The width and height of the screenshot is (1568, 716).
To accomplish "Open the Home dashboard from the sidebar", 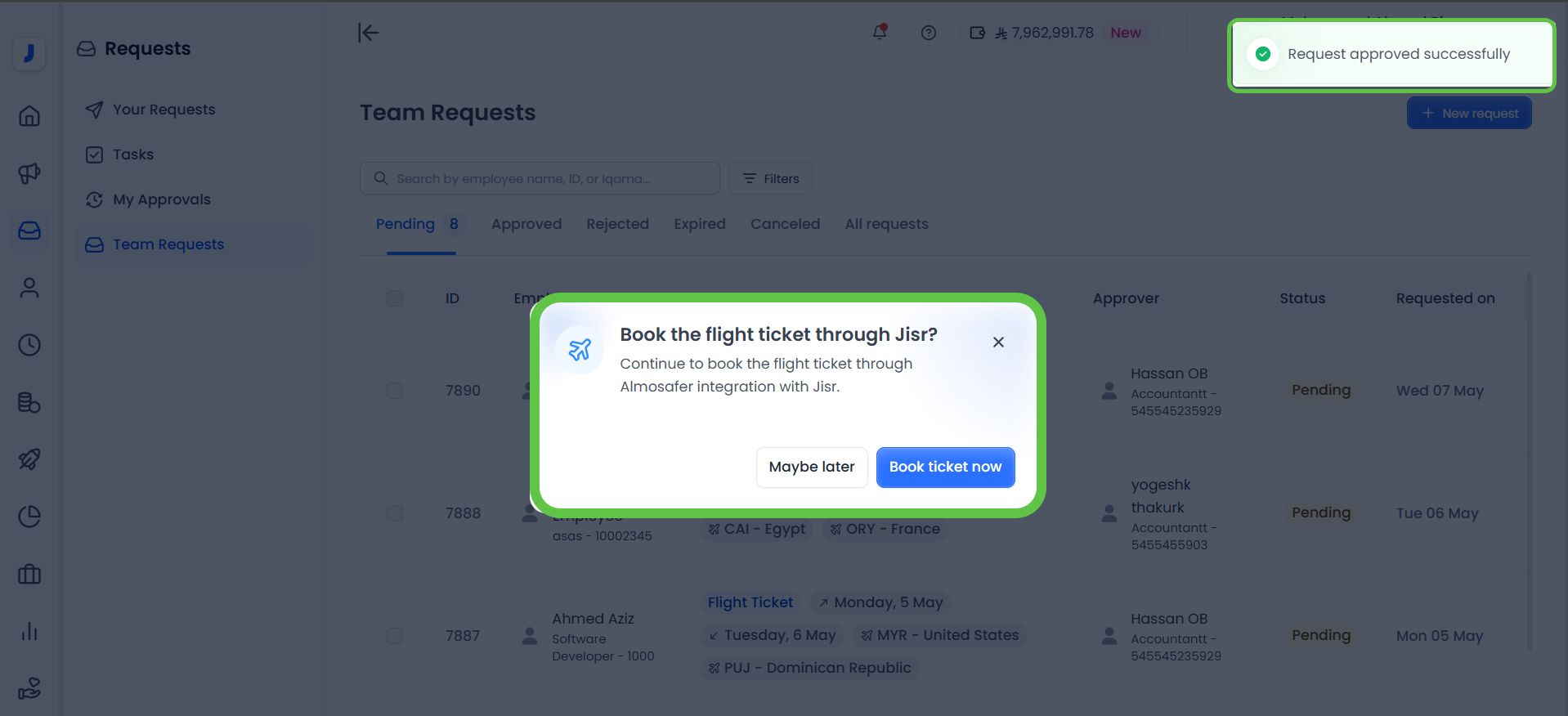I will pyautogui.click(x=29, y=115).
